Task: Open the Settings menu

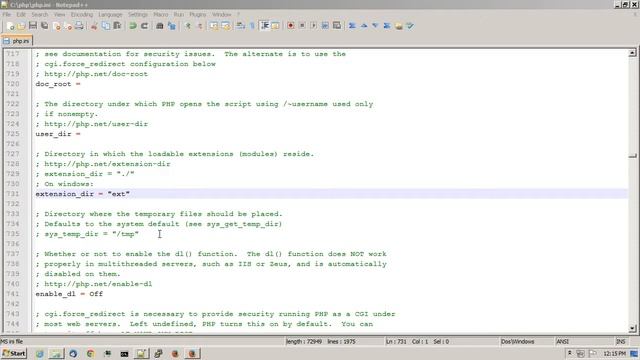Action: tap(138, 14)
